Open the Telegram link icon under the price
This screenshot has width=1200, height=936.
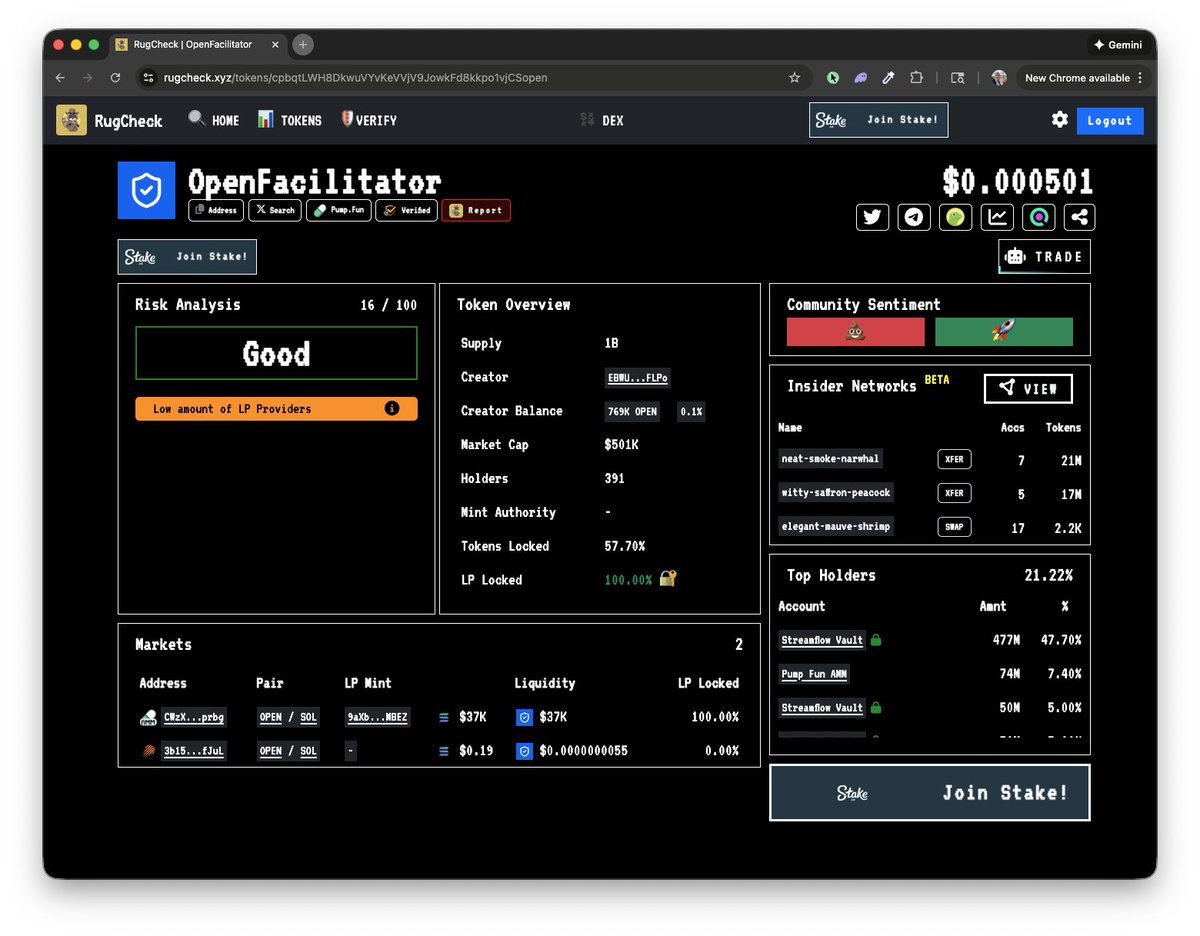pyautogui.click(x=914, y=217)
